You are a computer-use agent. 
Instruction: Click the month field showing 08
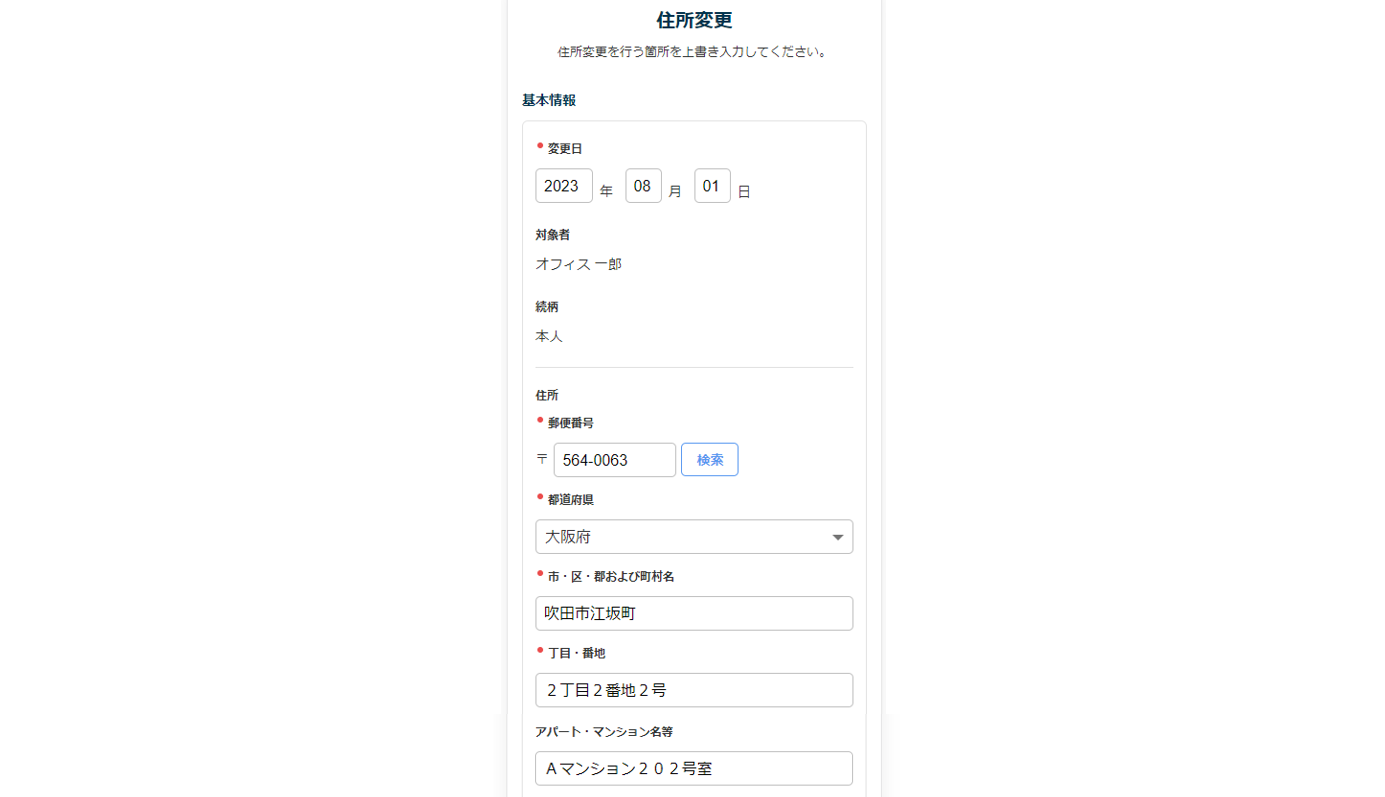pyautogui.click(x=643, y=186)
